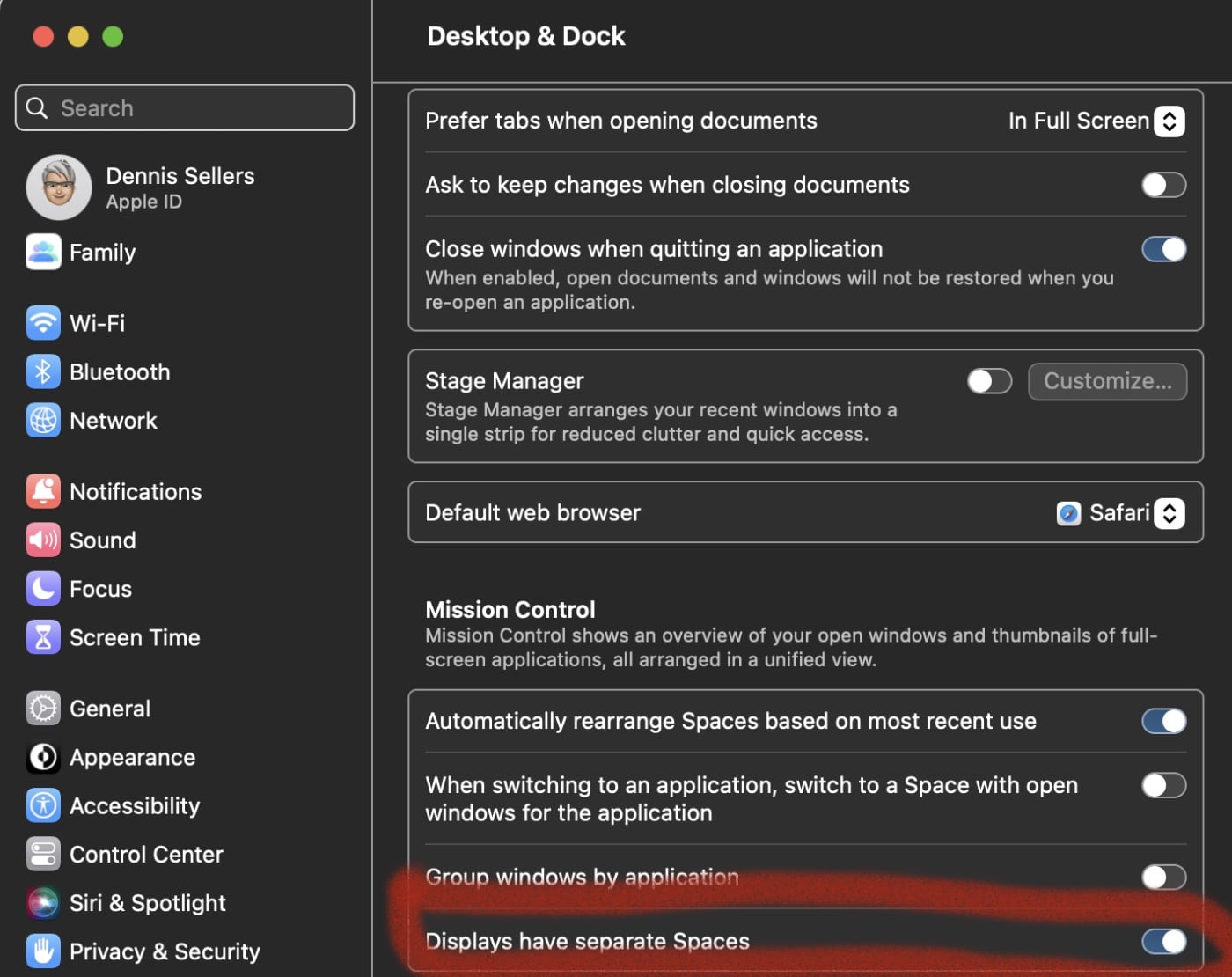The height and width of the screenshot is (977, 1232).
Task: Toggle Group windows by application switch
Action: pos(1163,877)
